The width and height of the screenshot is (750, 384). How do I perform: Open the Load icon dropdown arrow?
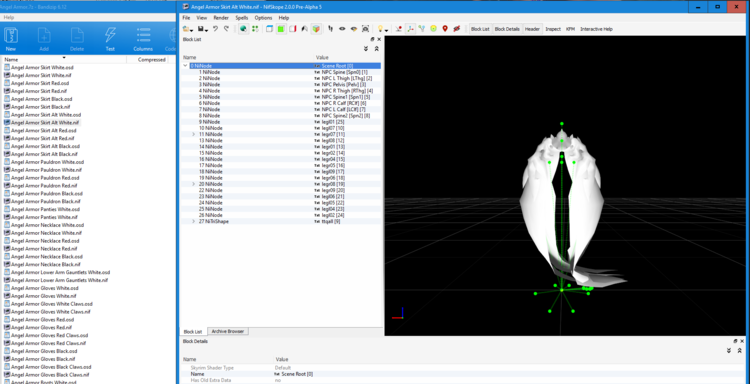point(191,31)
